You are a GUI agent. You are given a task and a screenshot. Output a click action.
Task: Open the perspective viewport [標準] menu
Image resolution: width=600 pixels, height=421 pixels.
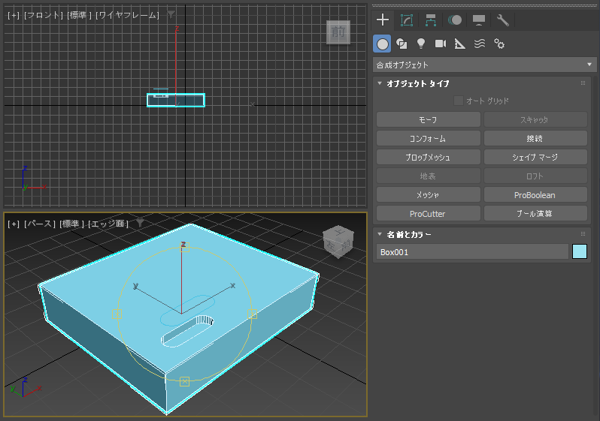72,224
